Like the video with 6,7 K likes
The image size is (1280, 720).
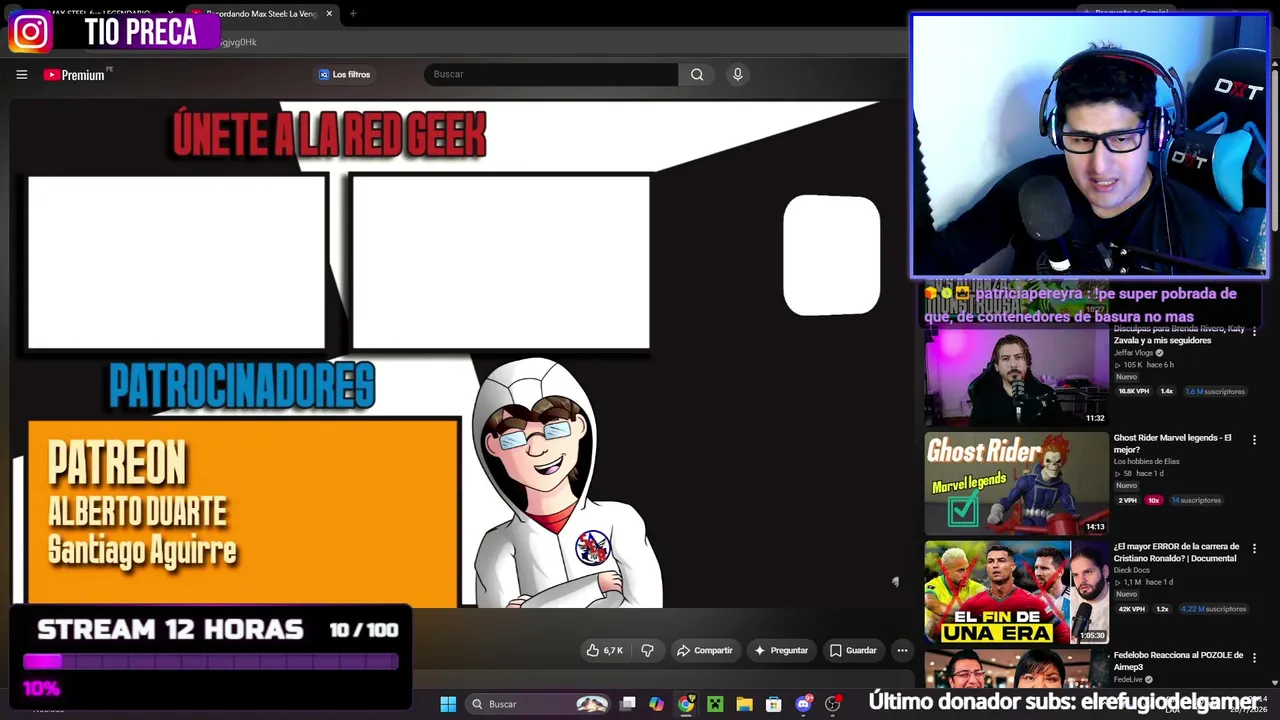pos(605,650)
